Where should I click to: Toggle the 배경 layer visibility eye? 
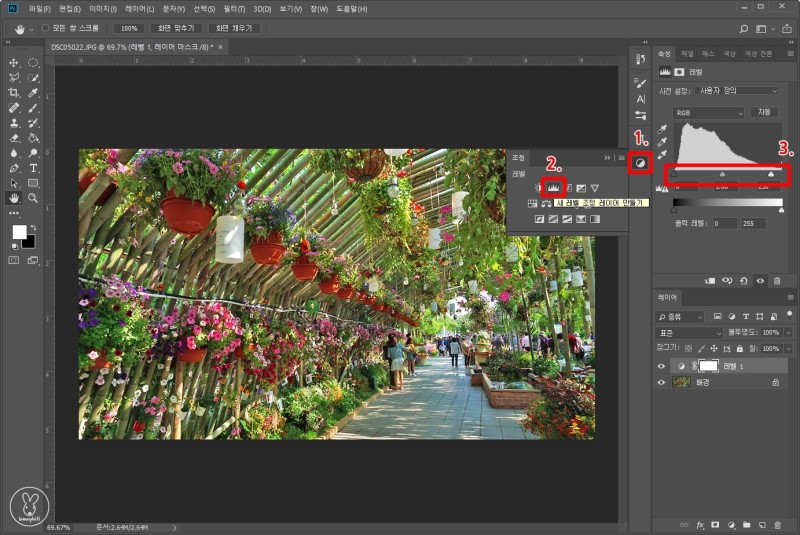coord(661,382)
